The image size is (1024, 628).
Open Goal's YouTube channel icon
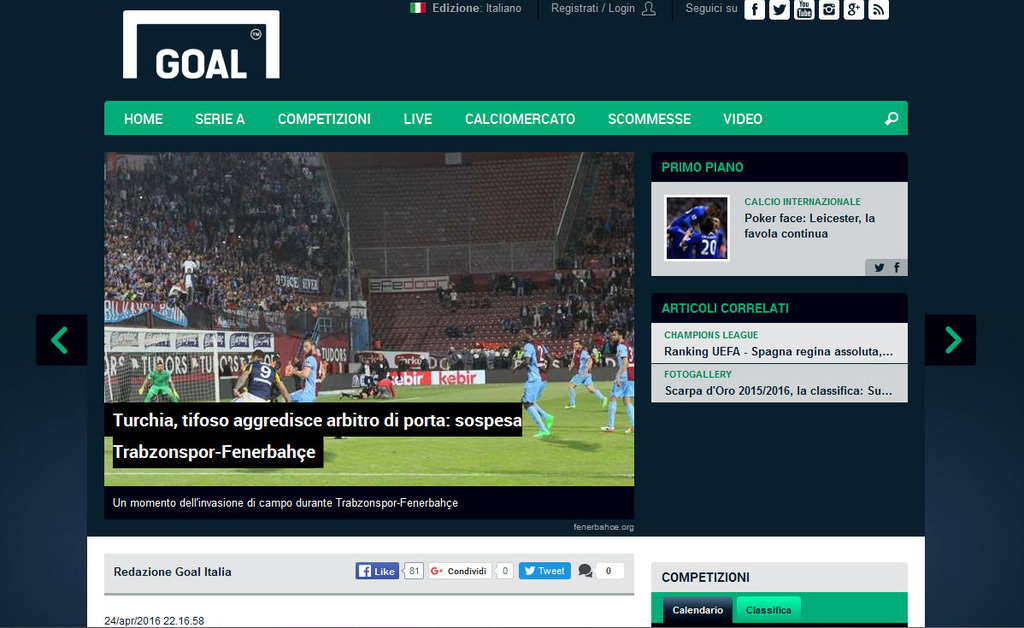click(x=804, y=10)
